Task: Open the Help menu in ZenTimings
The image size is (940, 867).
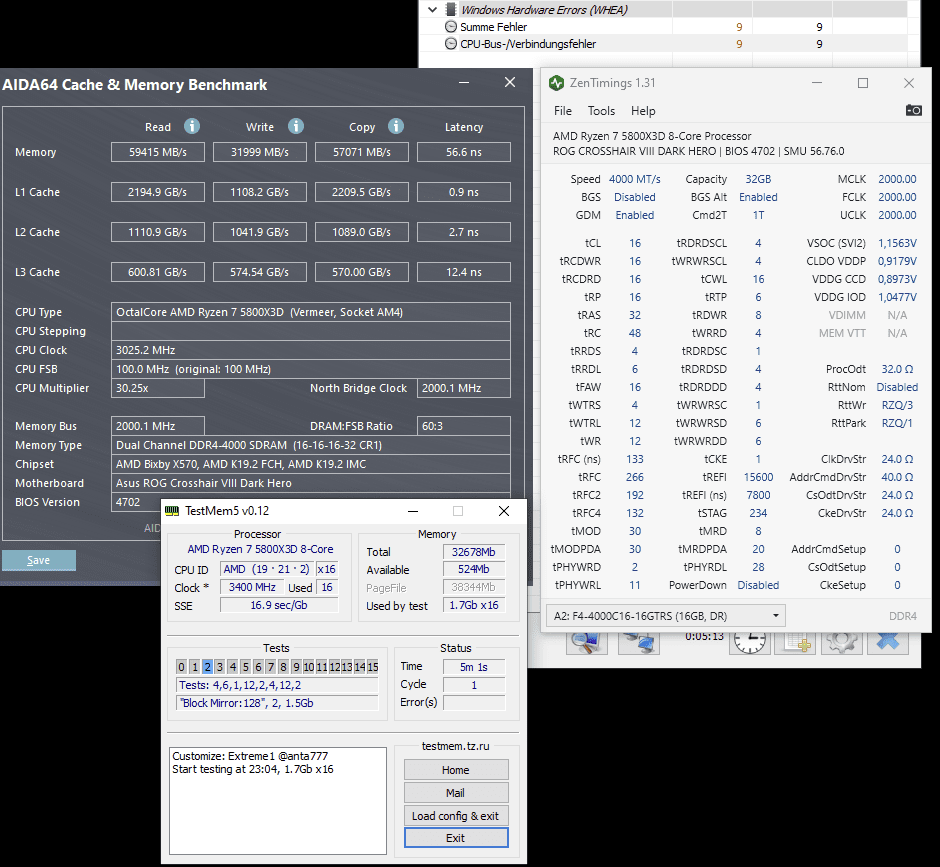Action: [x=643, y=111]
